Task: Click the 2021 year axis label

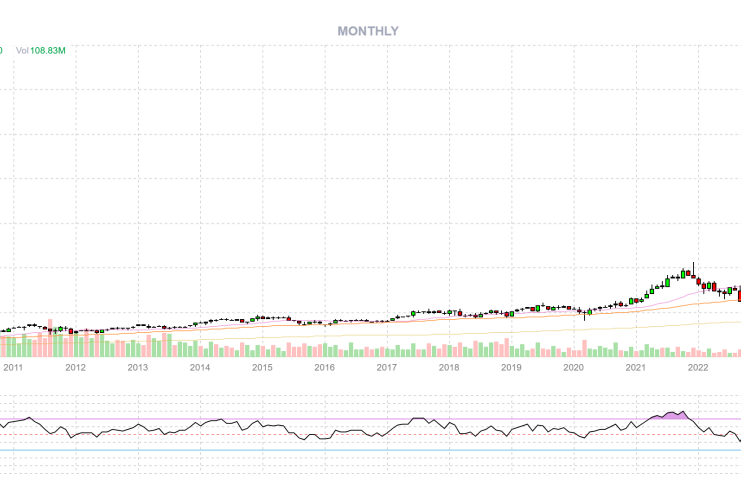Action: pos(635,367)
